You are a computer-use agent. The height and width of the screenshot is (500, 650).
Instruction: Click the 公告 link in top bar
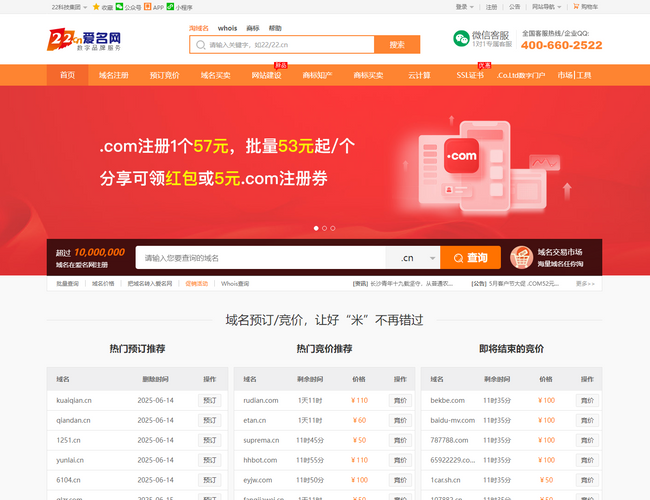tap(514, 7)
